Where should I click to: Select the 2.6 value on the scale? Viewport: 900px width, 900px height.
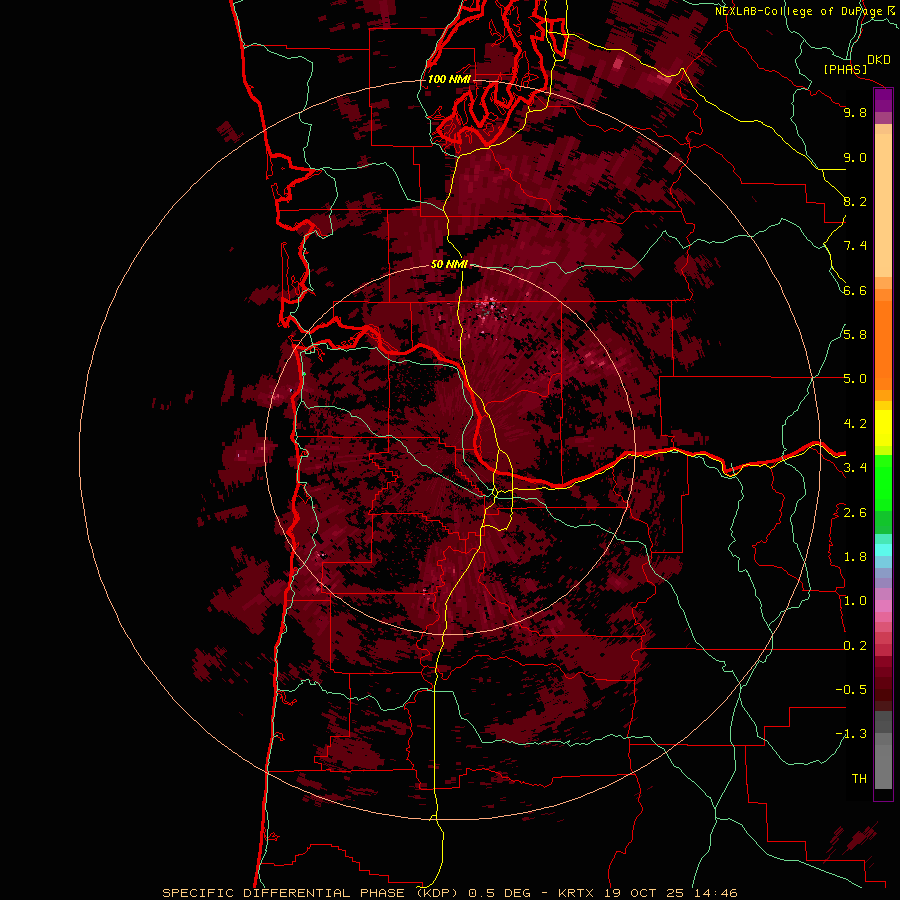[x=855, y=513]
